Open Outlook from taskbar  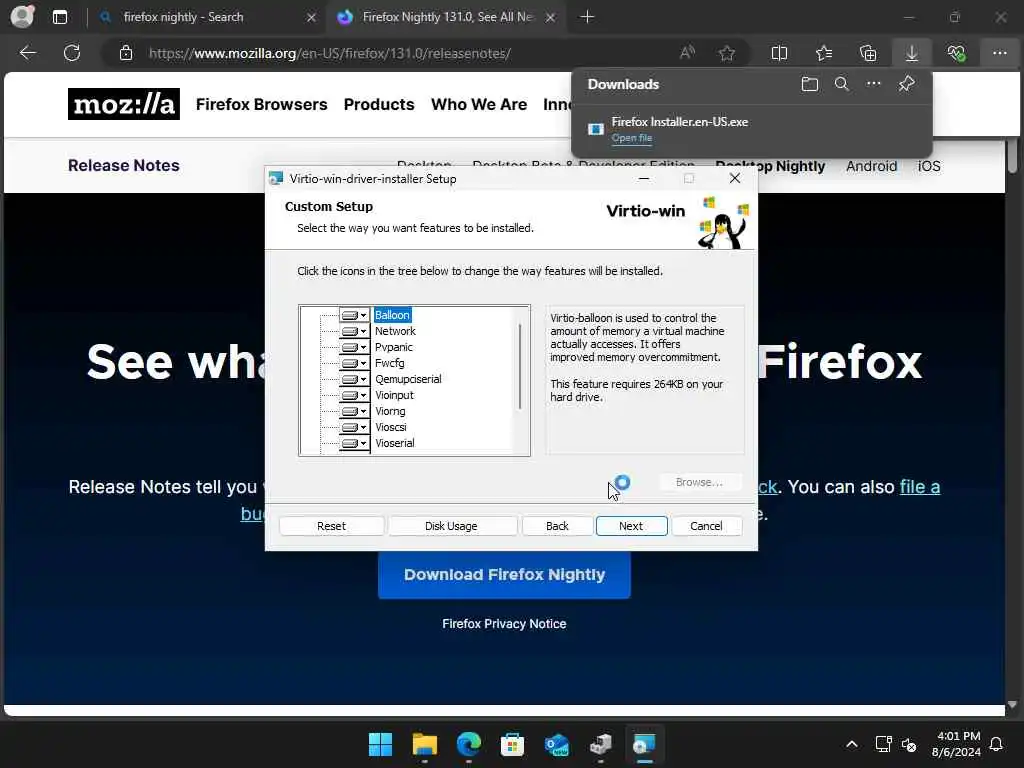[556, 744]
